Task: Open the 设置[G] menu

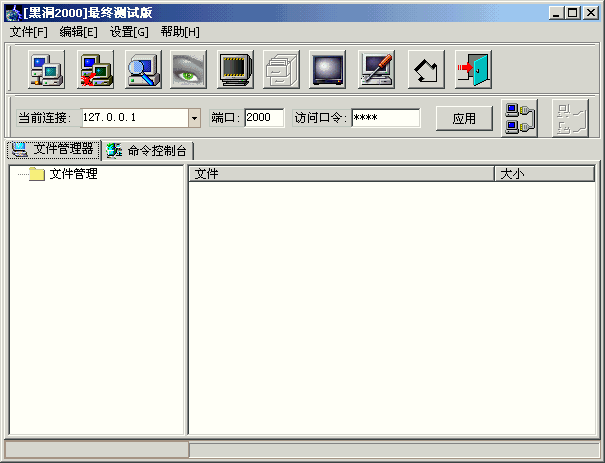Action: coord(129,31)
